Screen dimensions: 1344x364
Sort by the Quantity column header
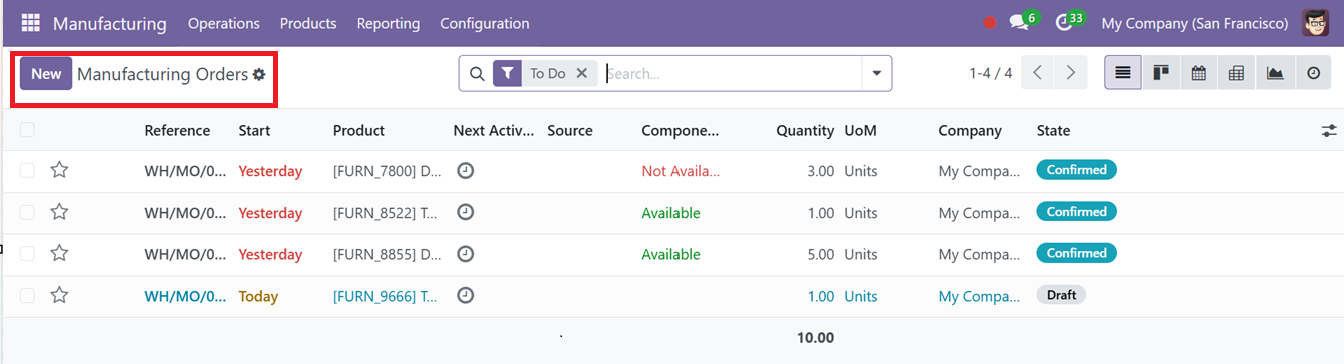[x=805, y=130]
